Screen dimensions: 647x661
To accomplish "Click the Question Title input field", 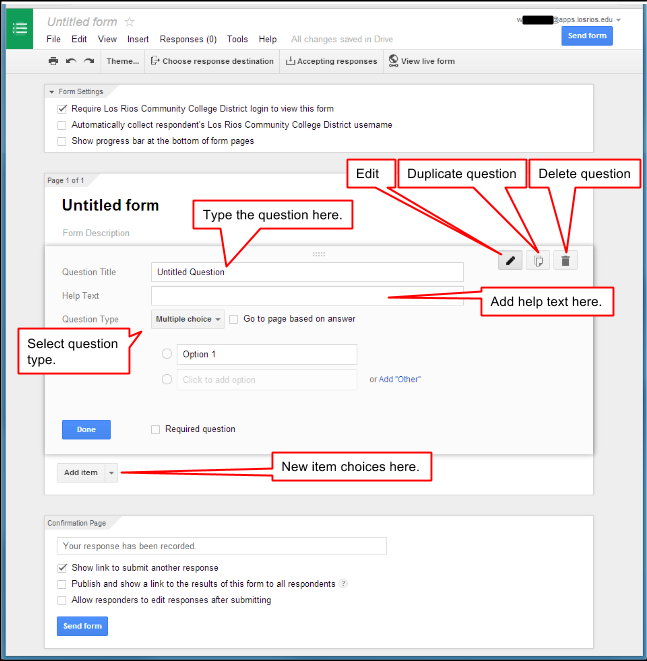I will (x=307, y=272).
